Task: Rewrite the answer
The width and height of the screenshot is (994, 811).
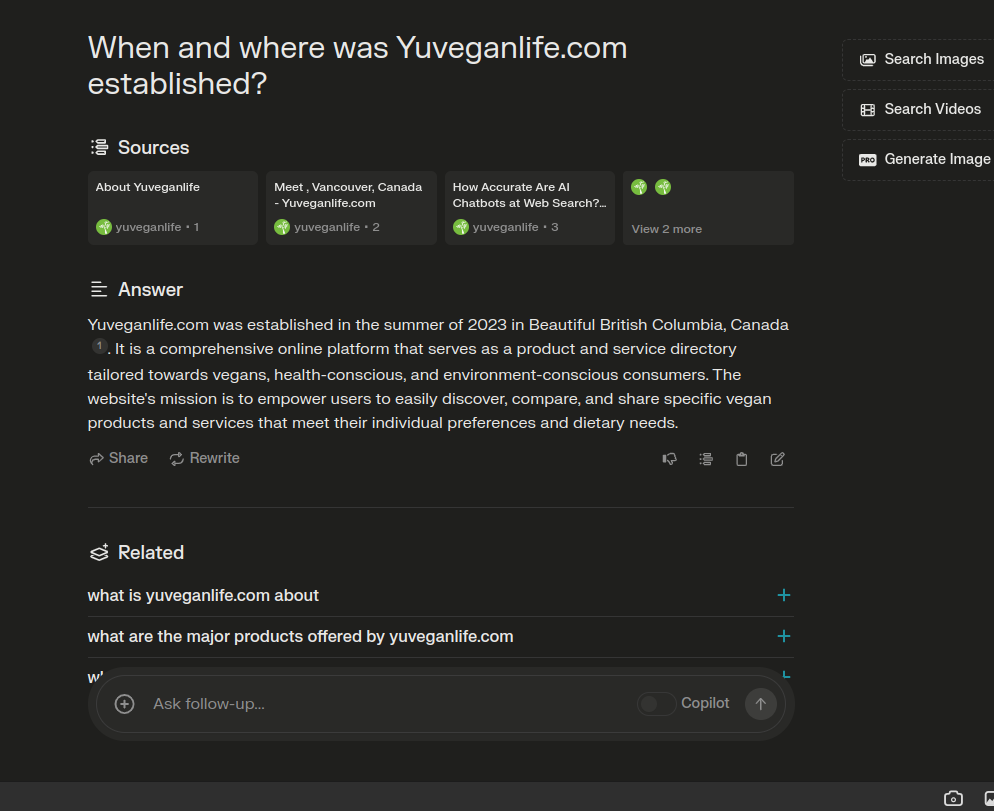Action: (x=205, y=458)
